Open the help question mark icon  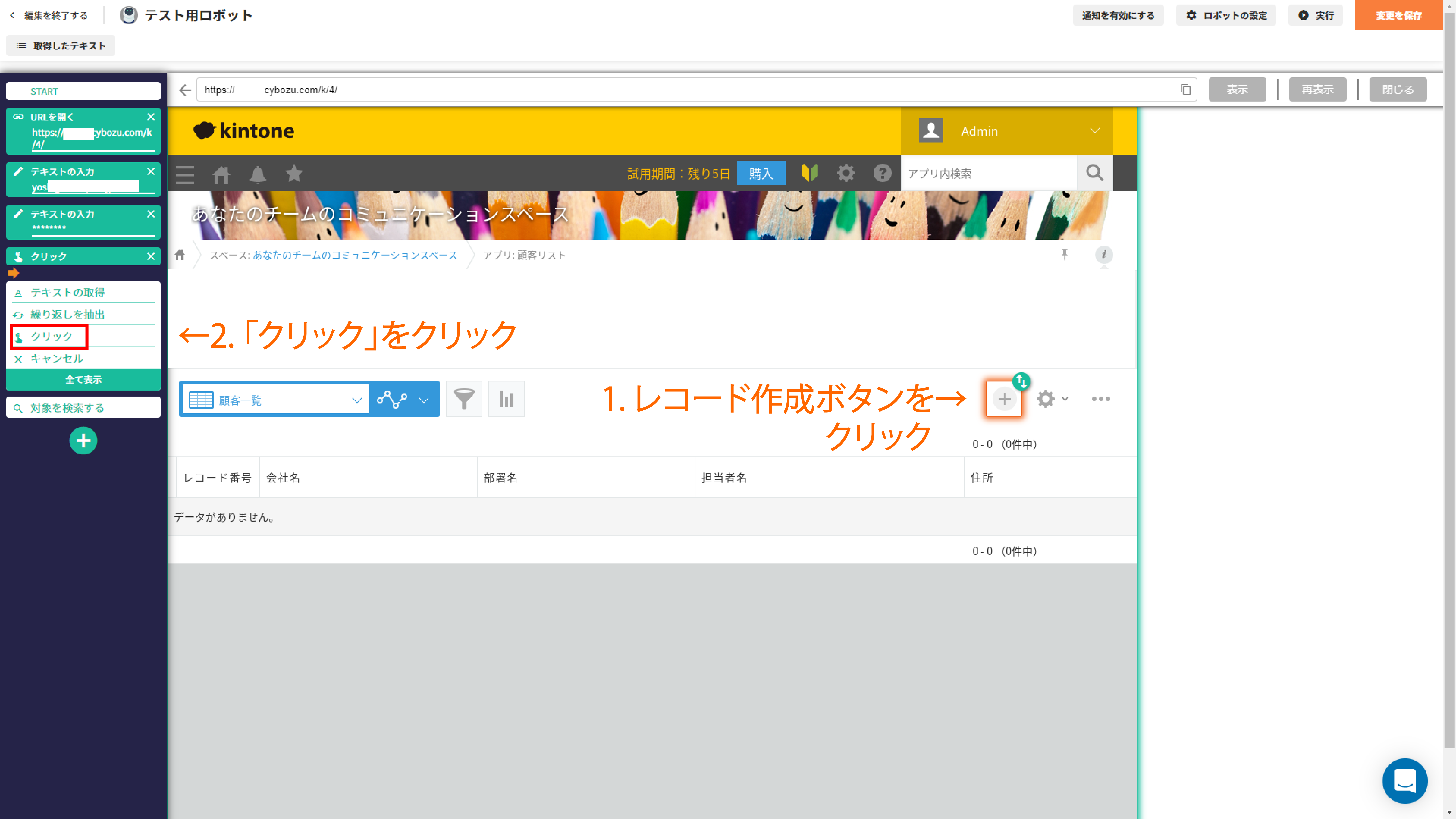click(x=882, y=173)
